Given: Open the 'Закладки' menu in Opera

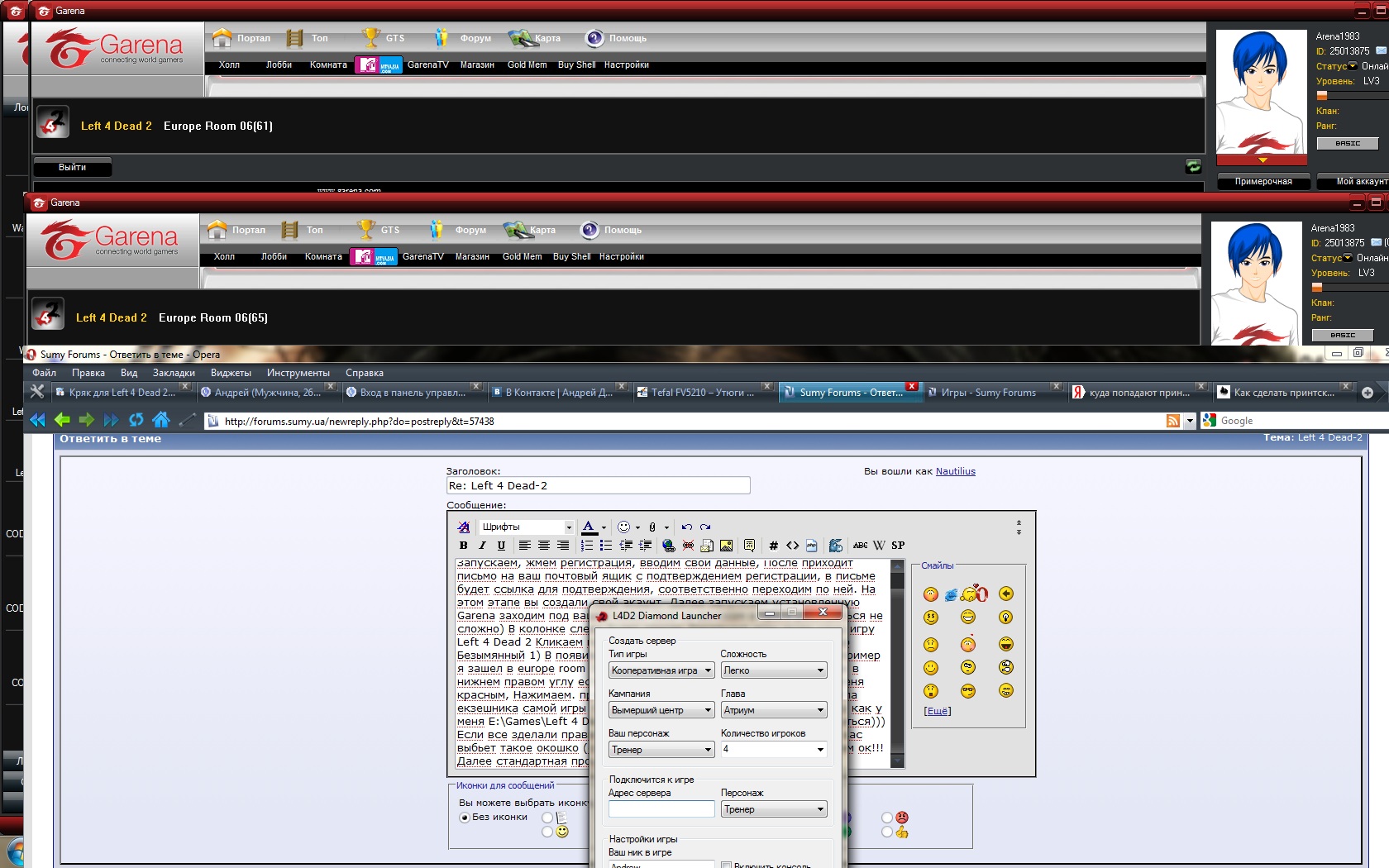Looking at the screenshot, I should (x=174, y=373).
